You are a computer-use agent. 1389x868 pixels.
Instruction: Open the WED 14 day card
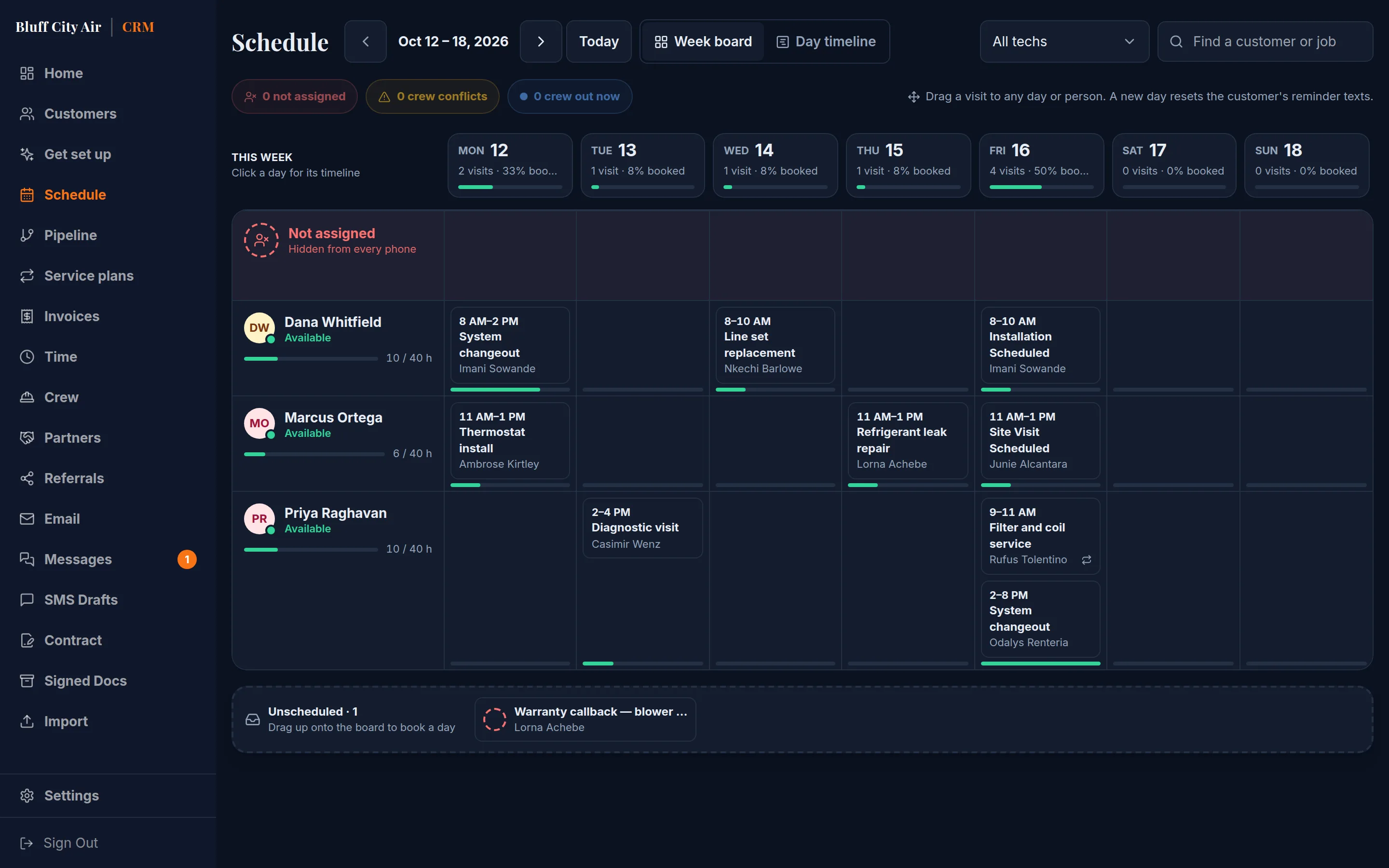pyautogui.click(x=776, y=165)
